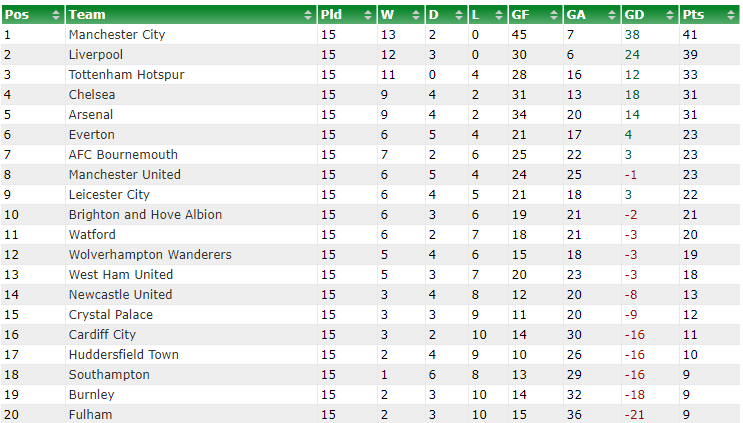
Task: Click Huddersfield Town team cell
Action: 191,355
